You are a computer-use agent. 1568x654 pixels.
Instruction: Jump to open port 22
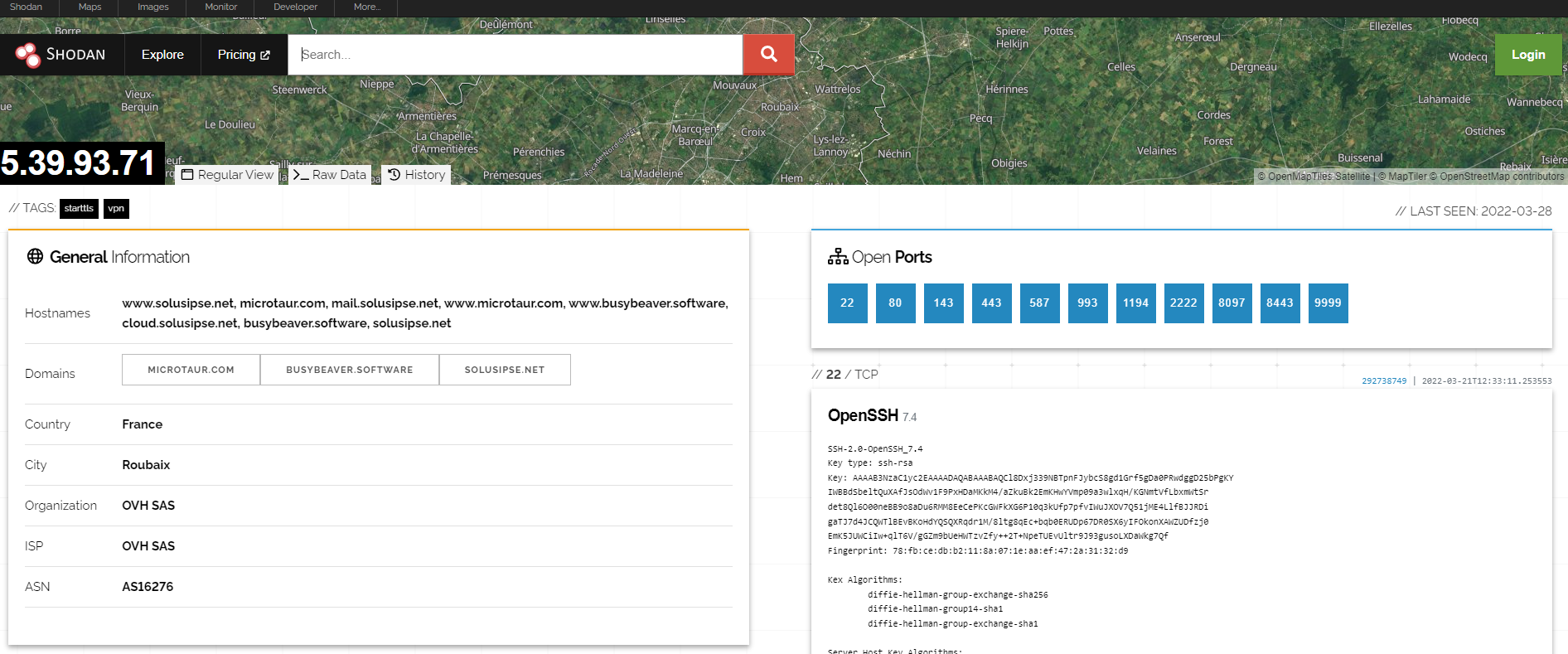pos(847,303)
